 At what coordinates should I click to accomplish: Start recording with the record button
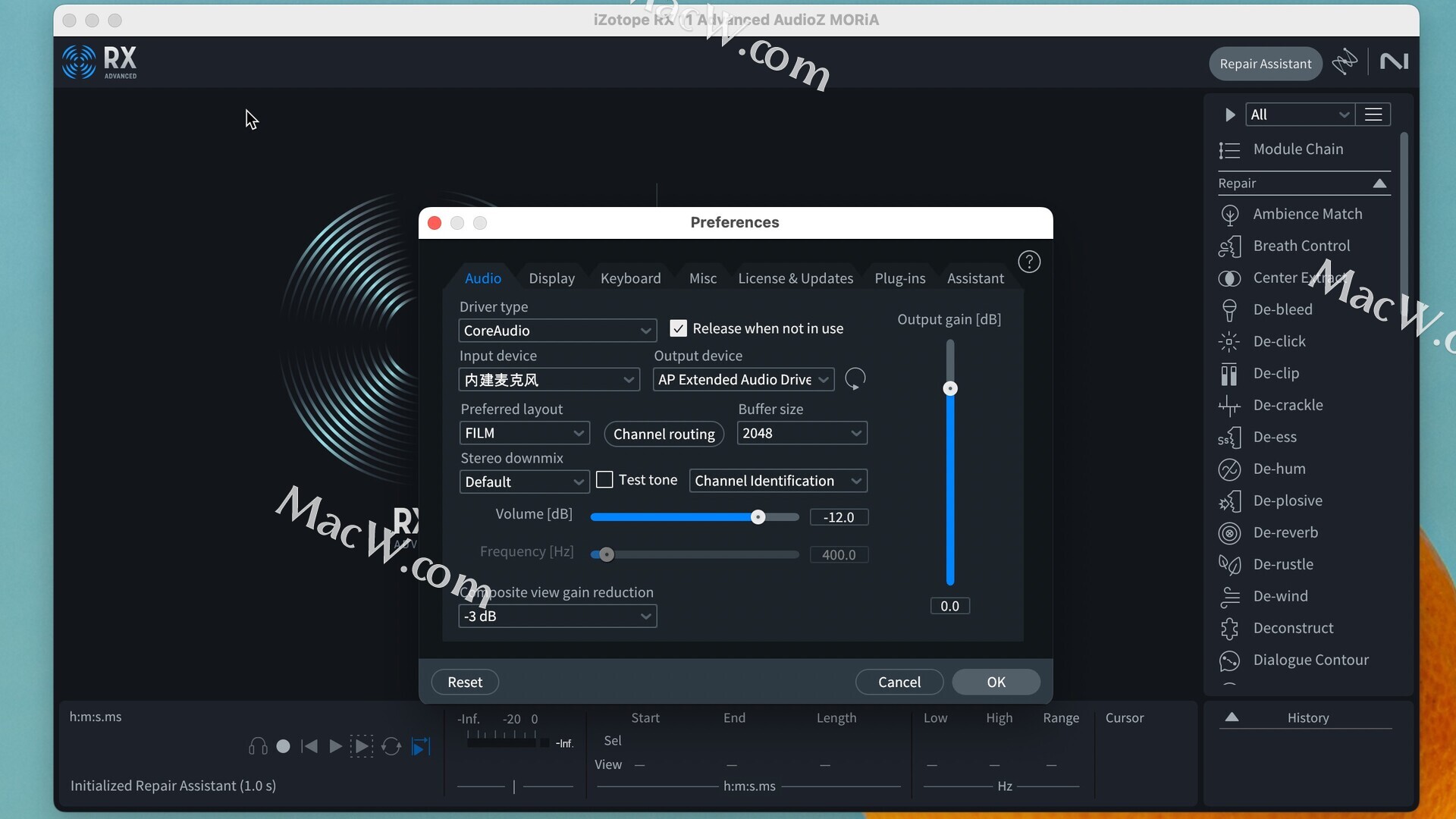pos(283,746)
